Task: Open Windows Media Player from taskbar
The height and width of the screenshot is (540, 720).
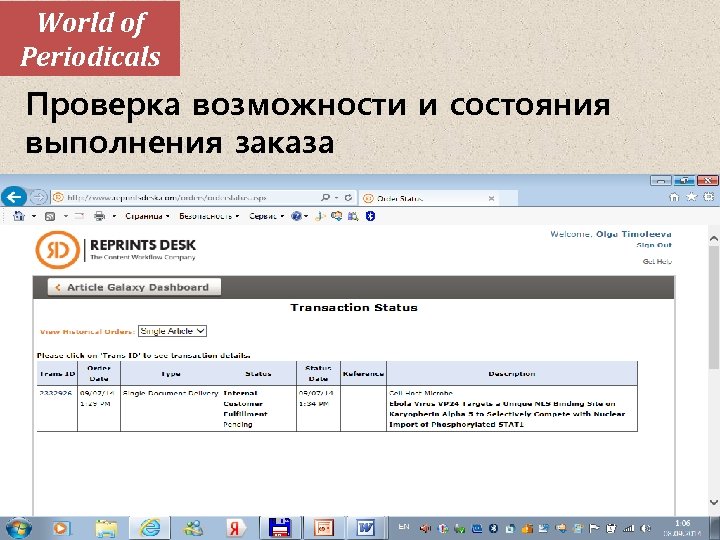Action: (60, 528)
